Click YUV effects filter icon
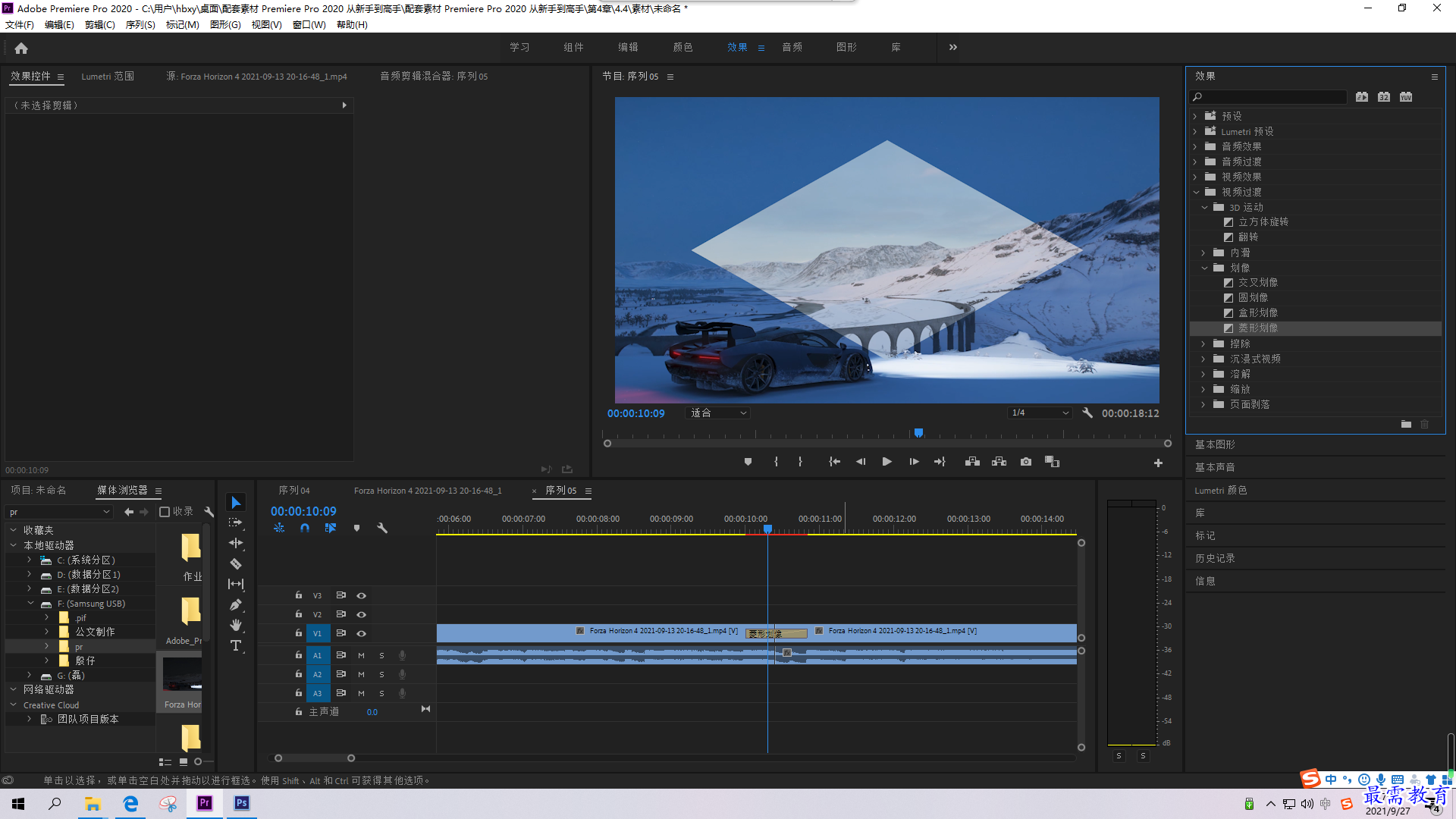This screenshot has width=1456, height=819. click(1406, 97)
